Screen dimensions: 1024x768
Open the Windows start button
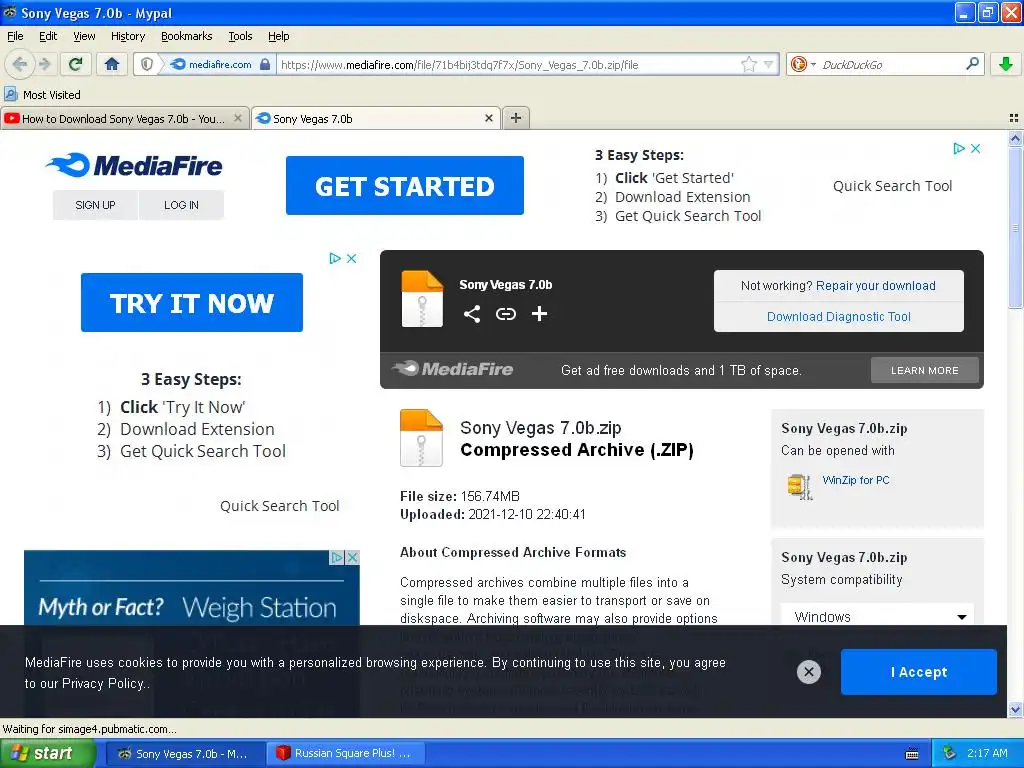pos(48,754)
